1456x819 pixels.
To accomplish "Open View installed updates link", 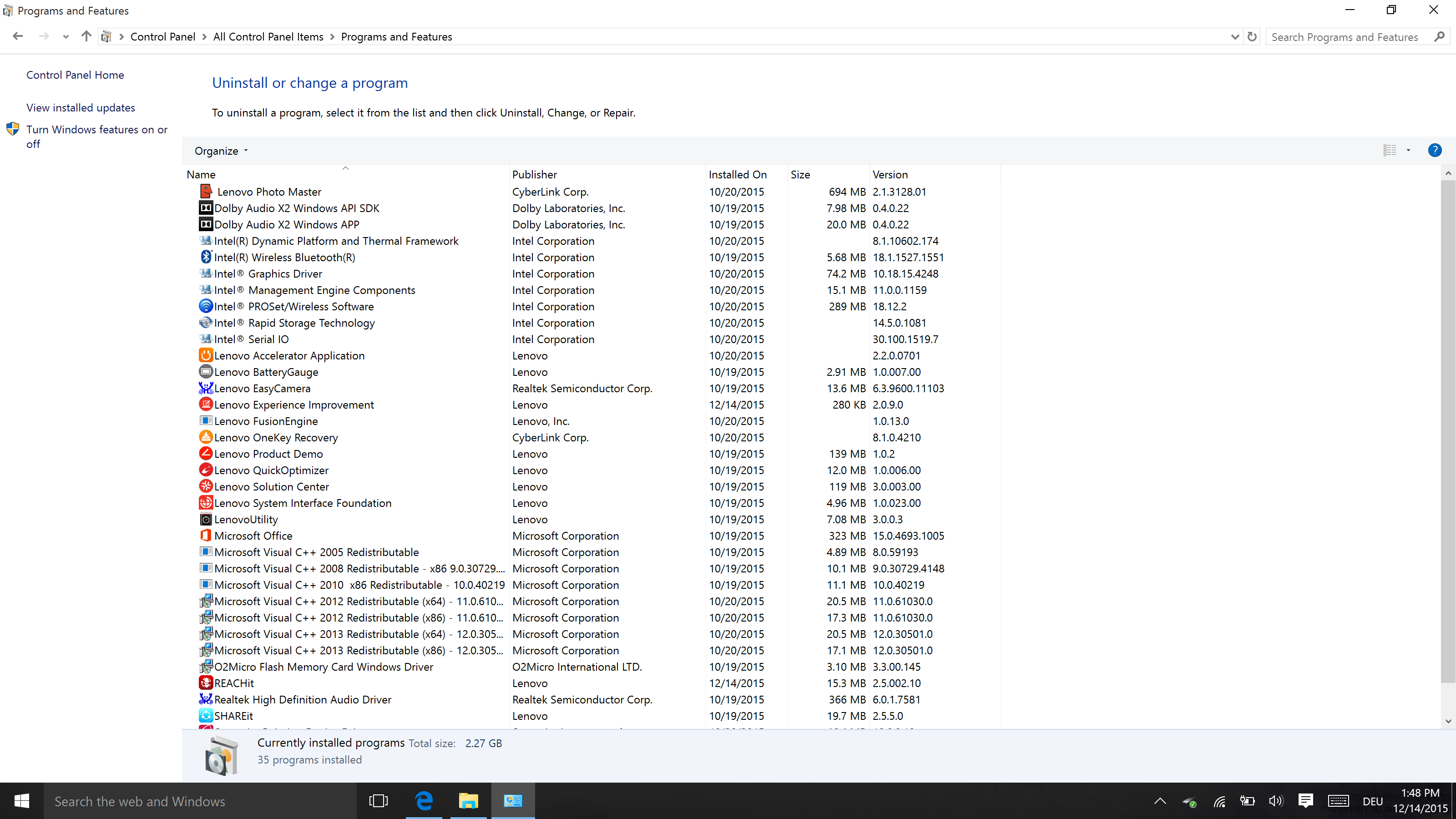I will click(x=81, y=107).
